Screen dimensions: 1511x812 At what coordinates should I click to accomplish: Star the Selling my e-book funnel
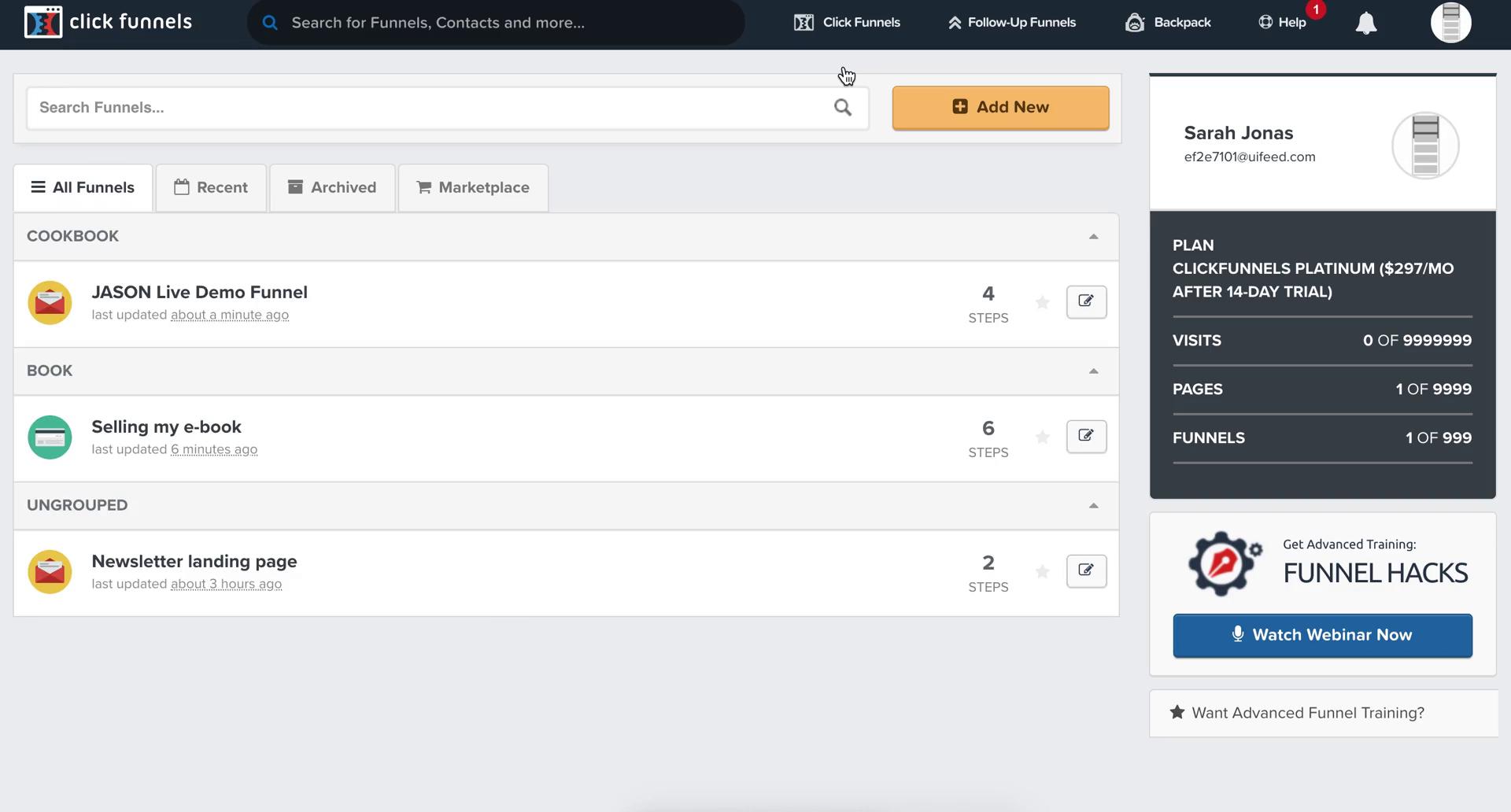(x=1042, y=437)
